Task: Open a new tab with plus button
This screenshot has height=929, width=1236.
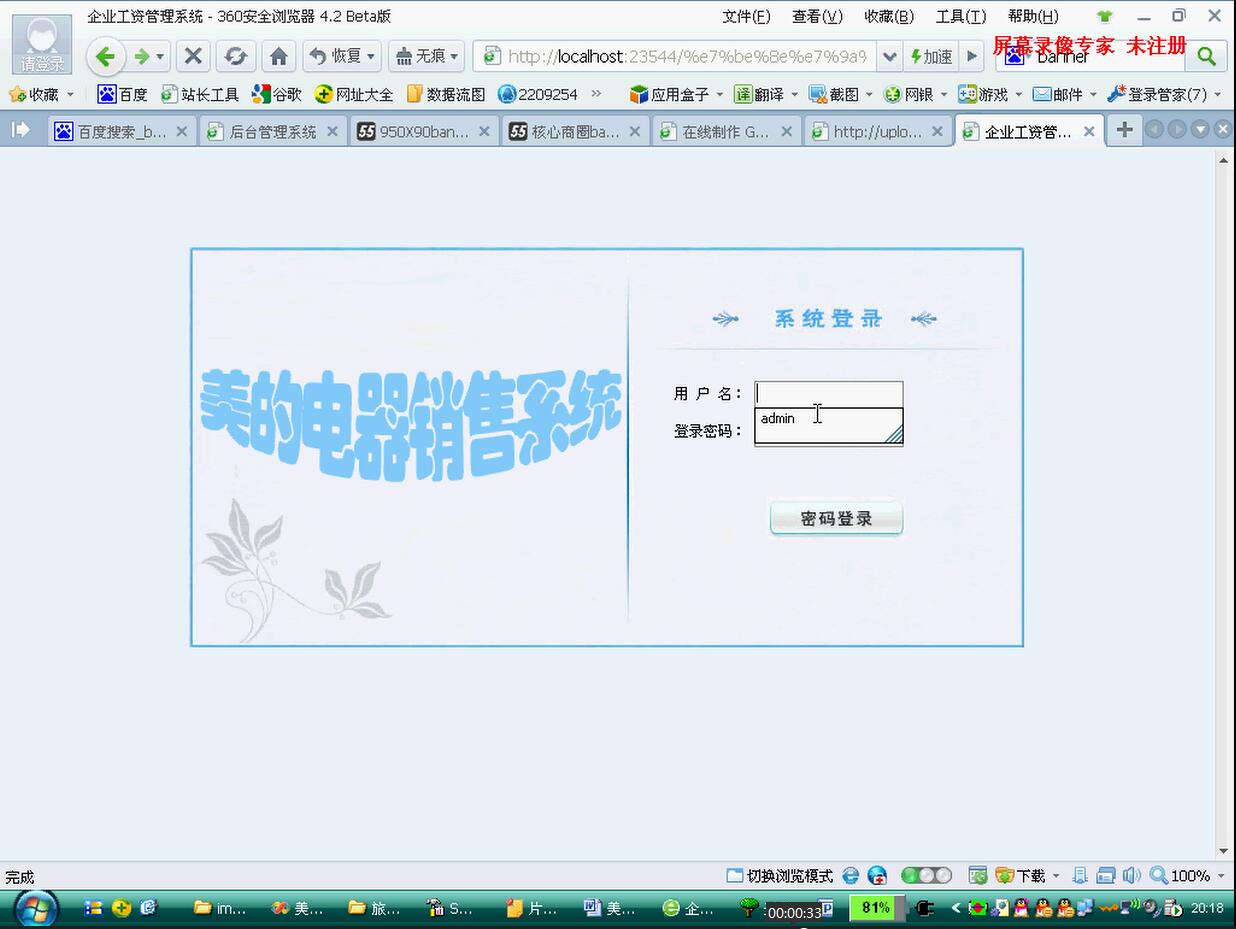Action: [x=1124, y=130]
